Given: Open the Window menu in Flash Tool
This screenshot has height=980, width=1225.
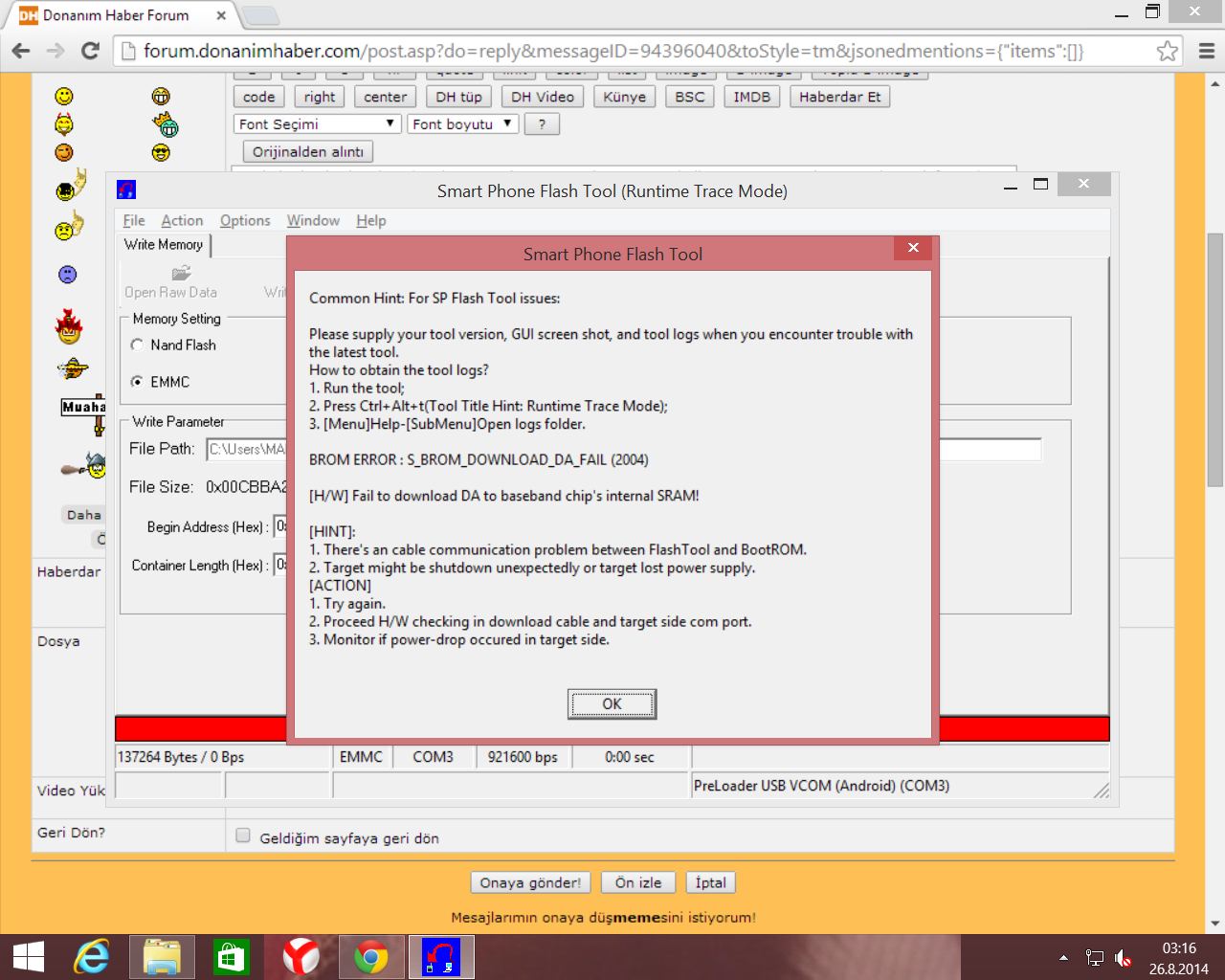Looking at the screenshot, I should pos(313,220).
